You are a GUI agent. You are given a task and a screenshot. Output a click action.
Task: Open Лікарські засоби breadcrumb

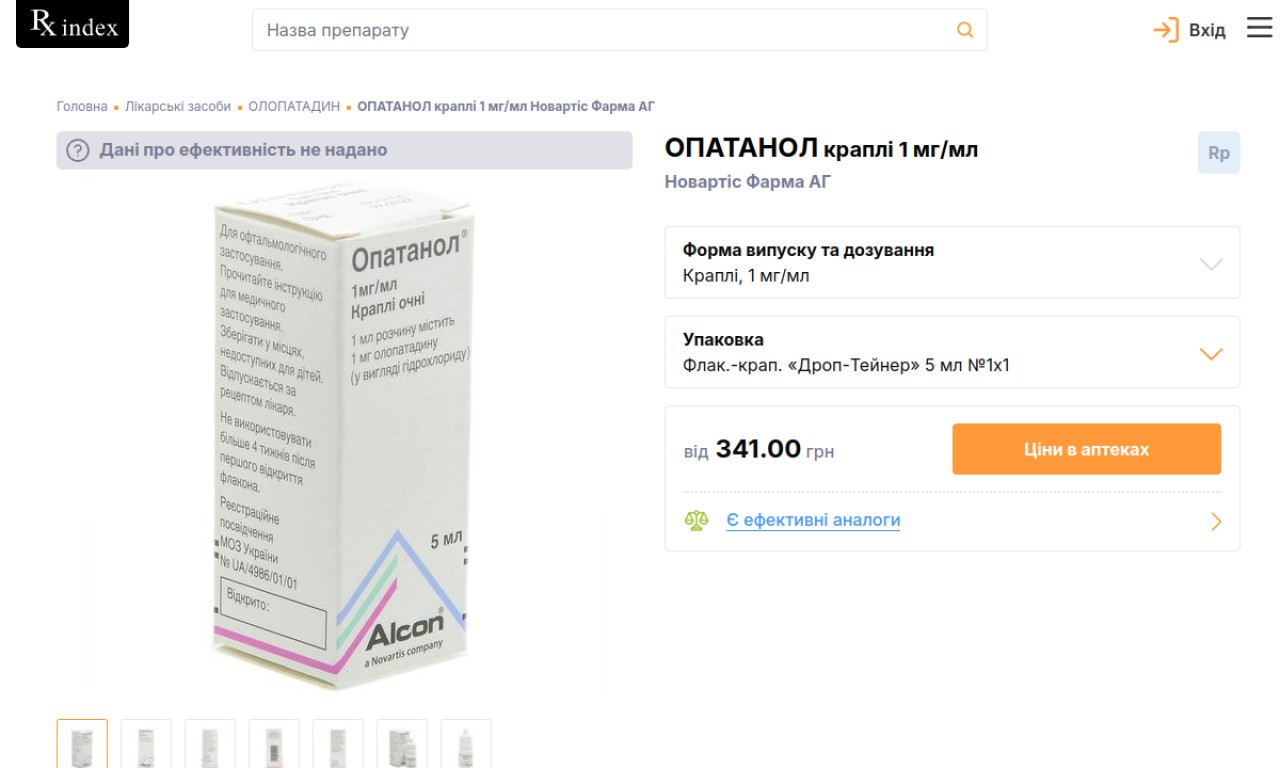[x=178, y=106]
